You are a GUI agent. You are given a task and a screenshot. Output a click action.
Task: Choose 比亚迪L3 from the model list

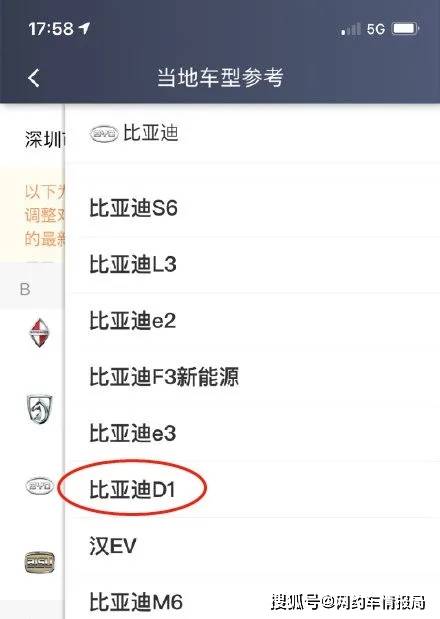253,264
